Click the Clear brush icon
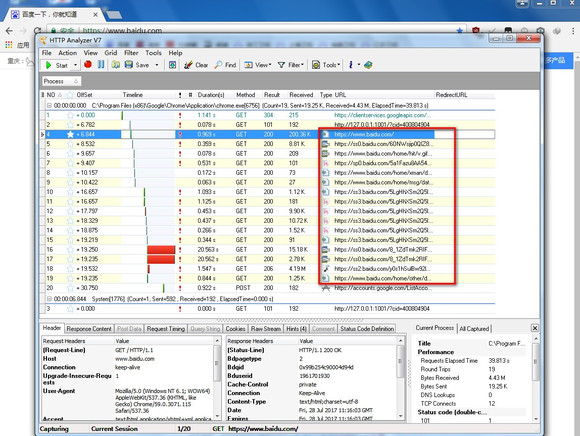This screenshot has height=436, width=580. point(188,65)
